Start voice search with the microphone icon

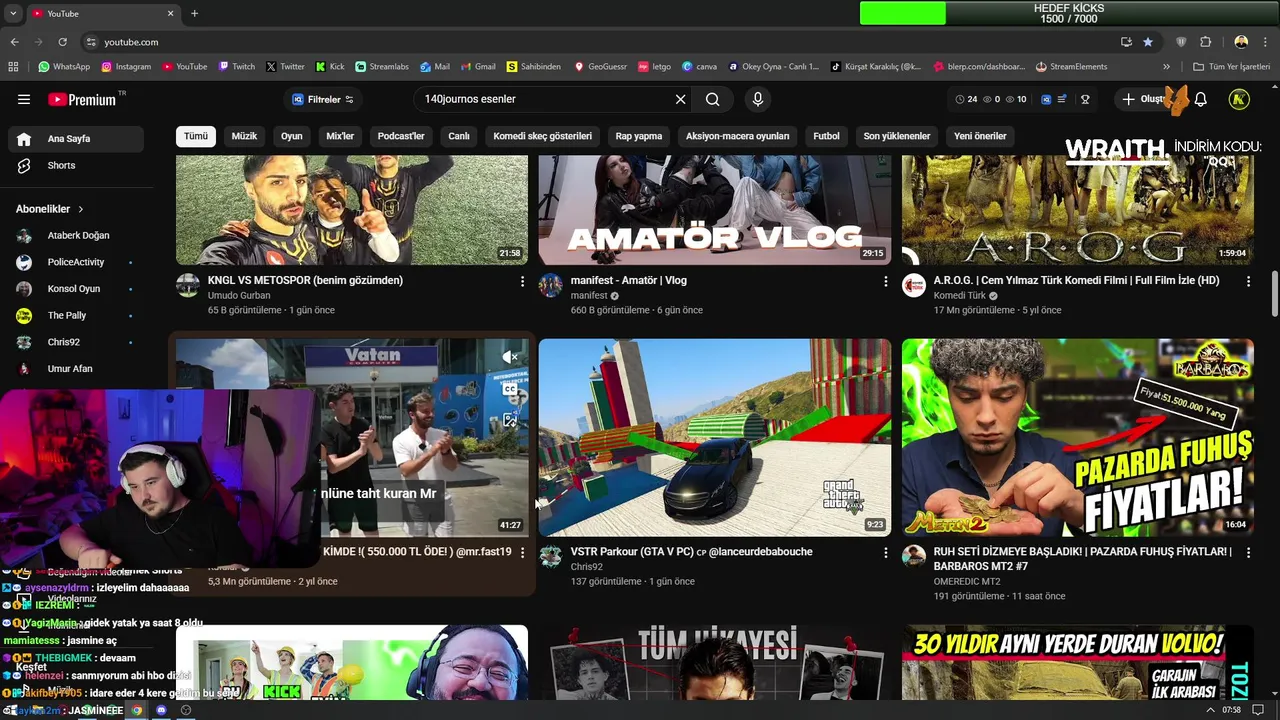click(757, 99)
